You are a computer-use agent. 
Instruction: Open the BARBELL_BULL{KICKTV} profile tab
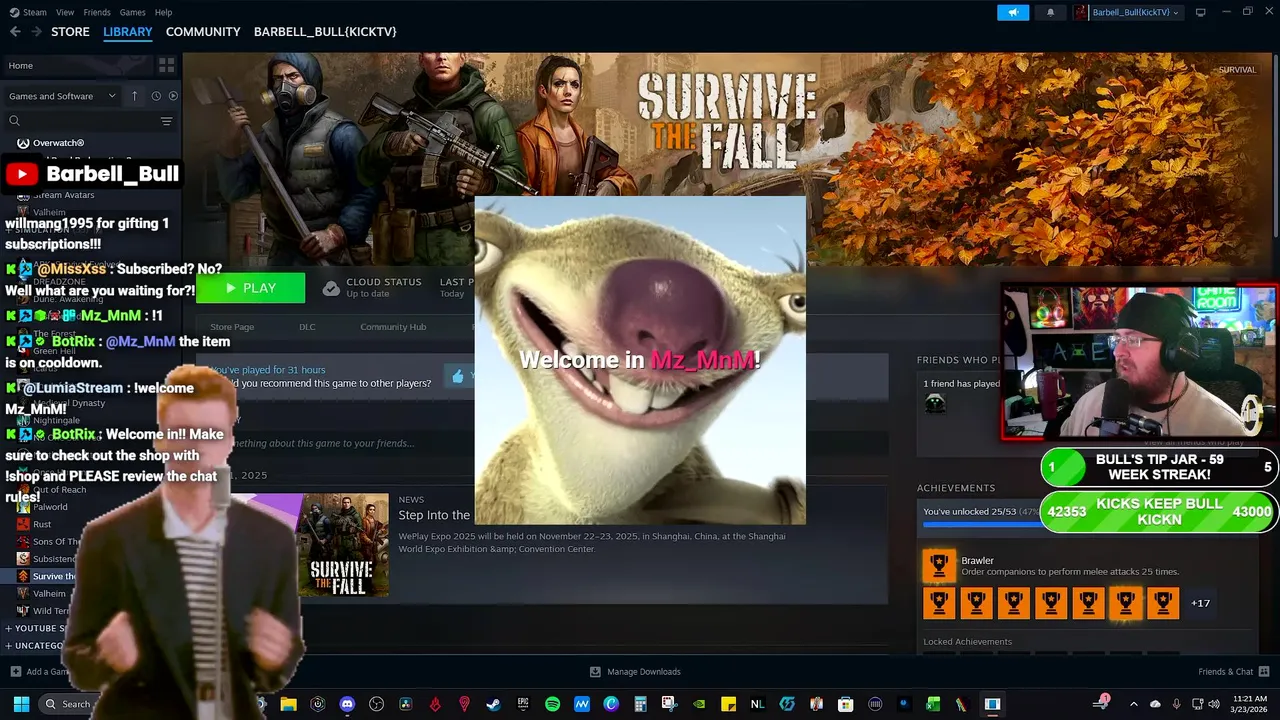tap(325, 32)
